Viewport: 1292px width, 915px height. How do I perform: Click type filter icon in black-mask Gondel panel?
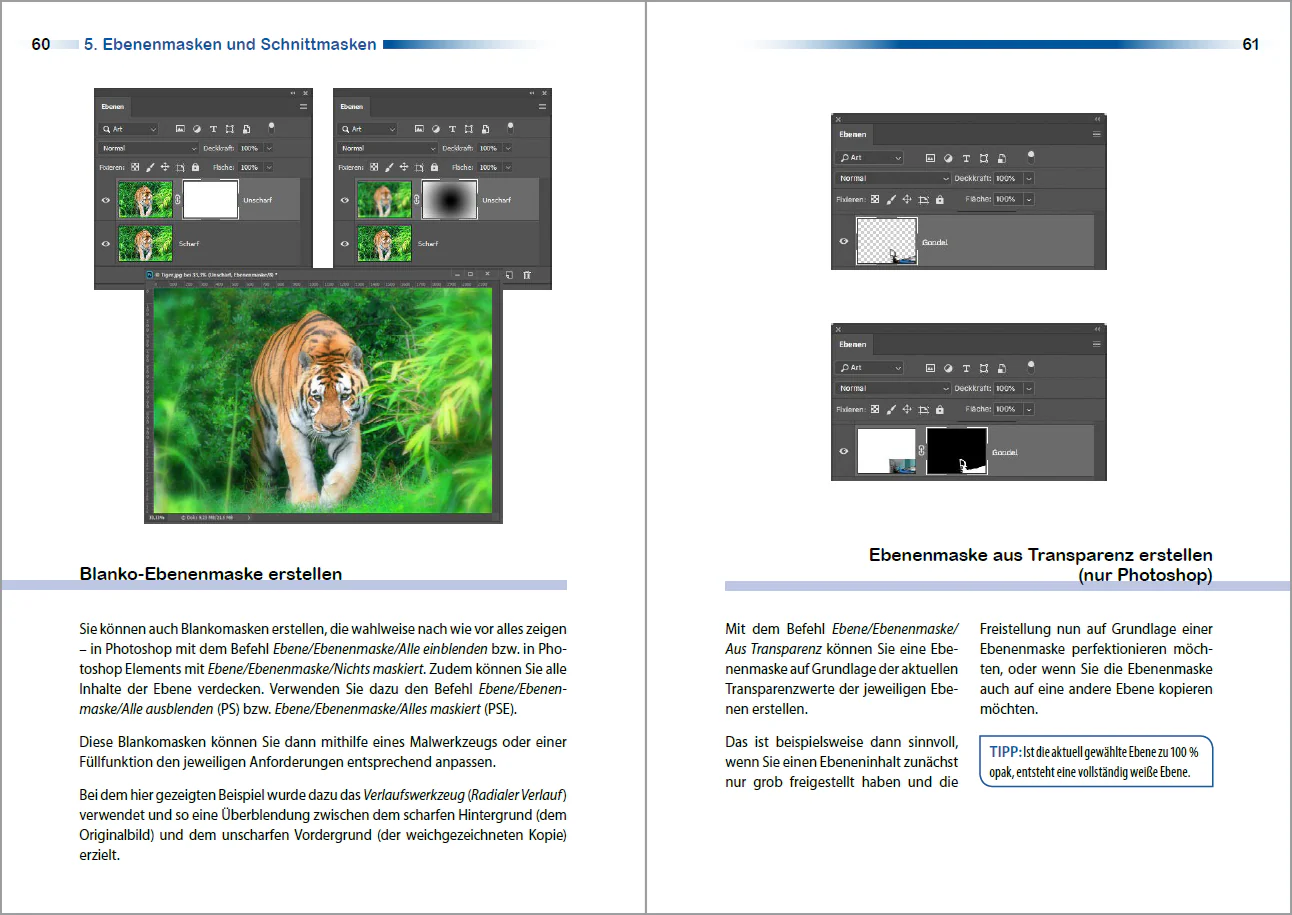pos(966,368)
